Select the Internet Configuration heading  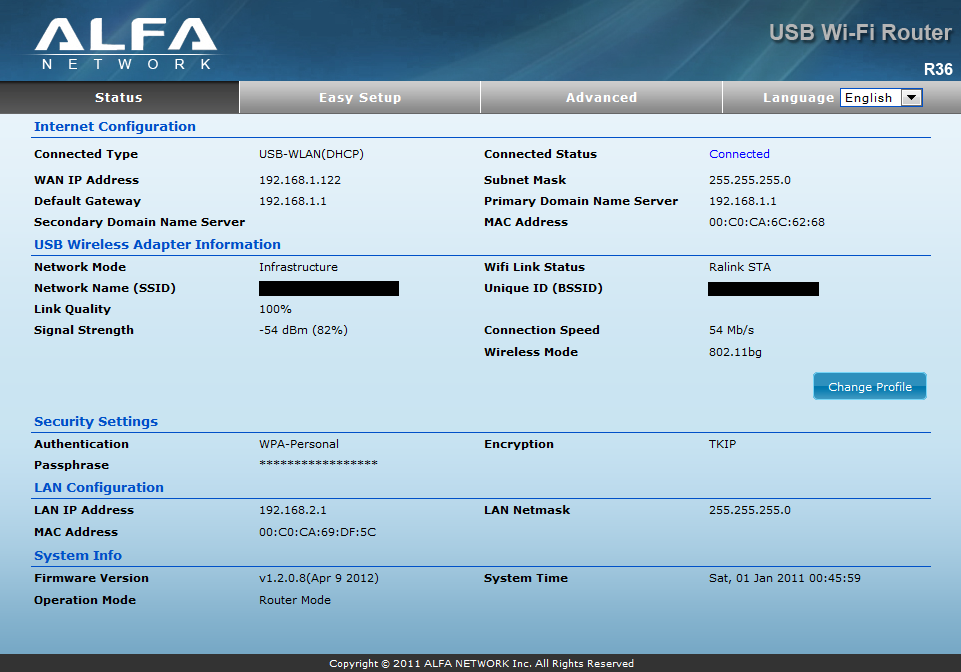(115, 126)
